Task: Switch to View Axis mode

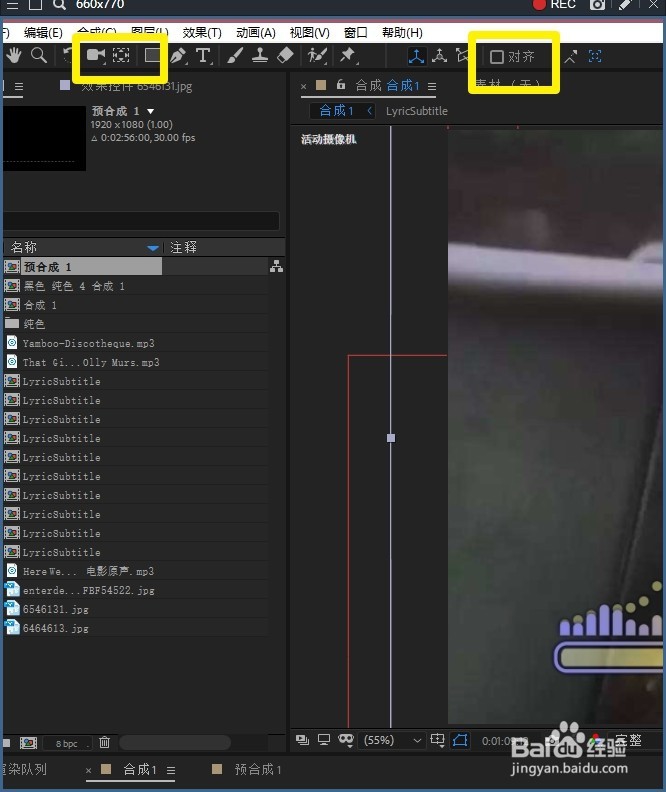Action: point(462,56)
